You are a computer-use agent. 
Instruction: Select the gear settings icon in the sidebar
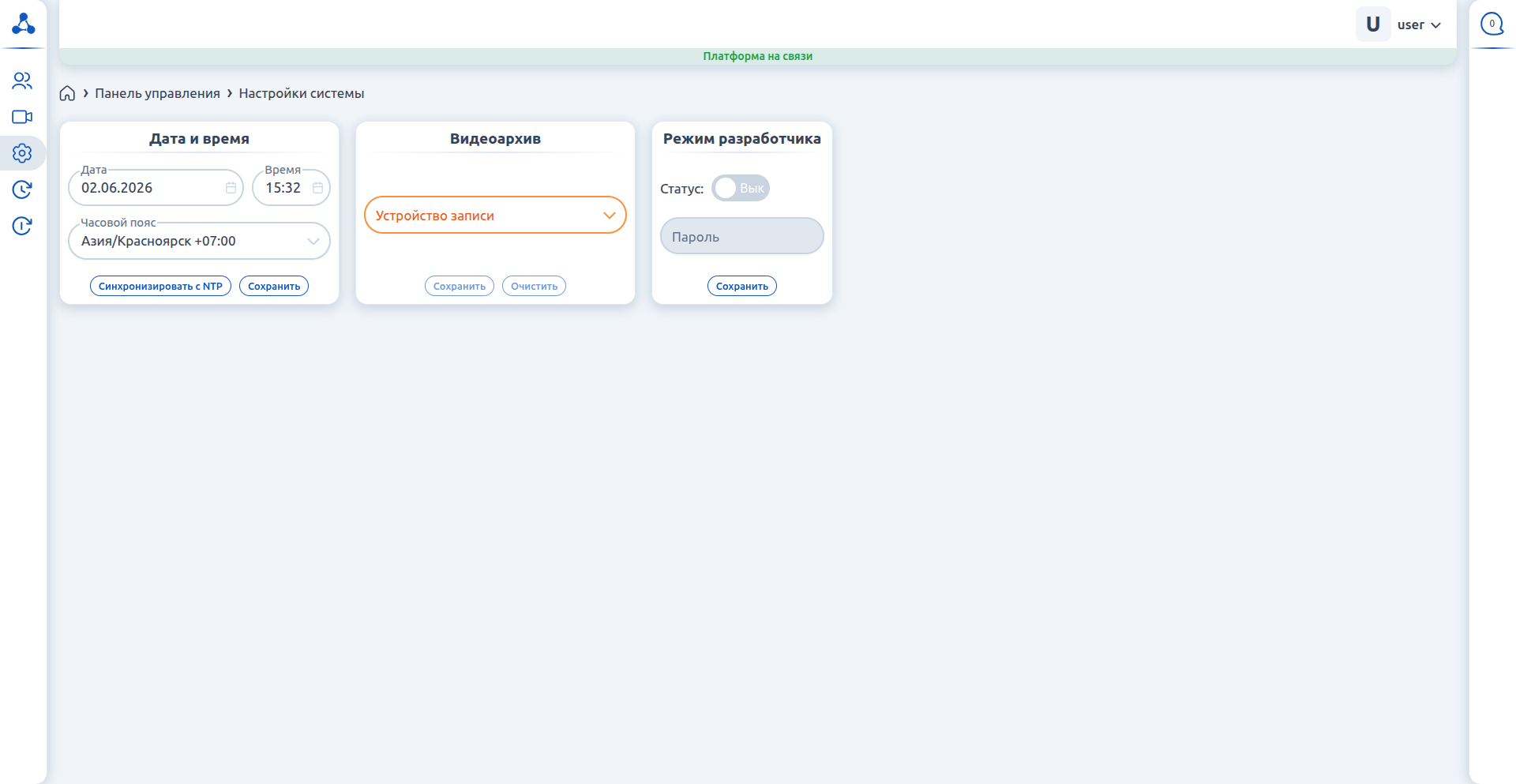click(x=22, y=153)
